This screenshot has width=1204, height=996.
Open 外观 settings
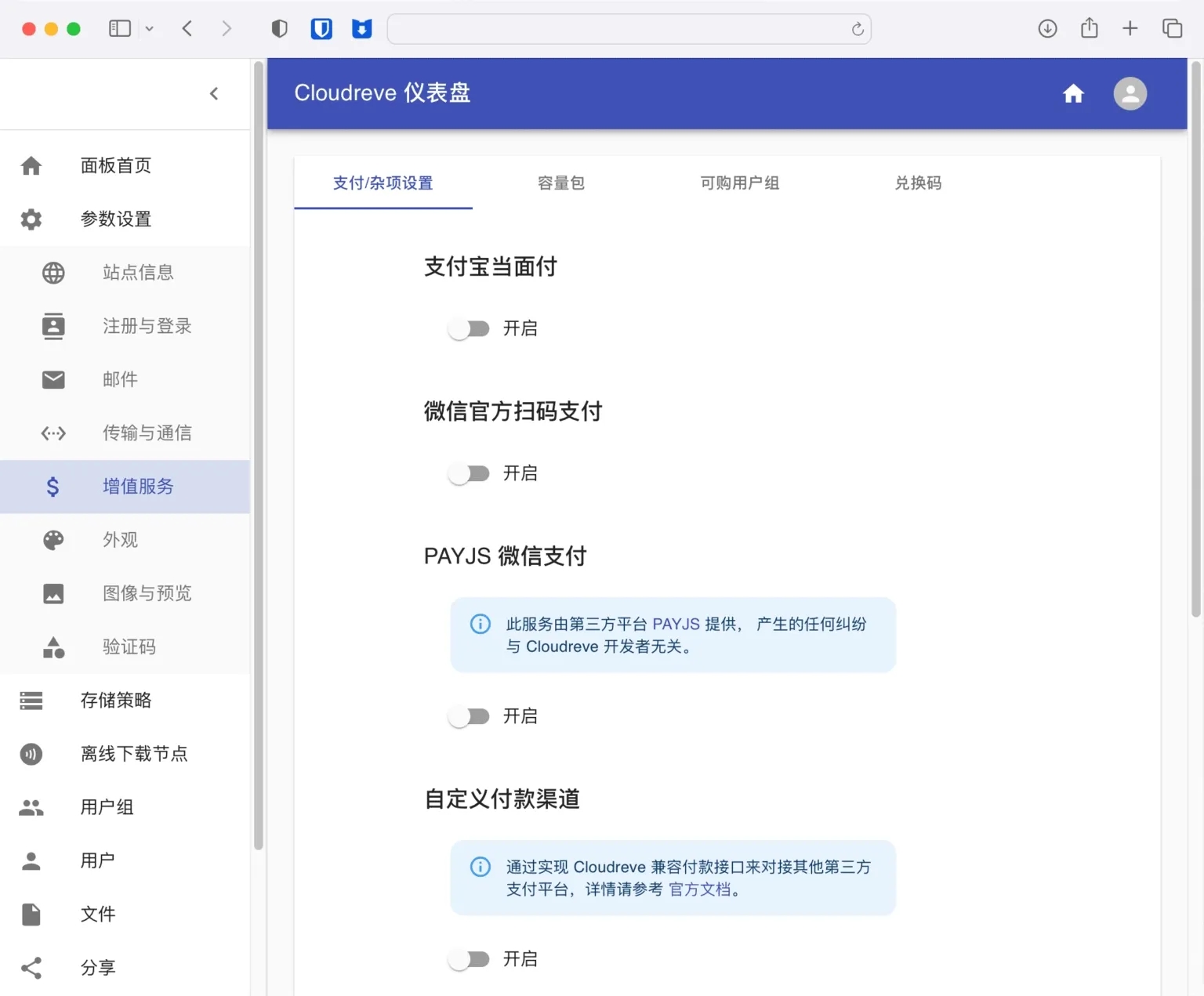[x=125, y=540]
